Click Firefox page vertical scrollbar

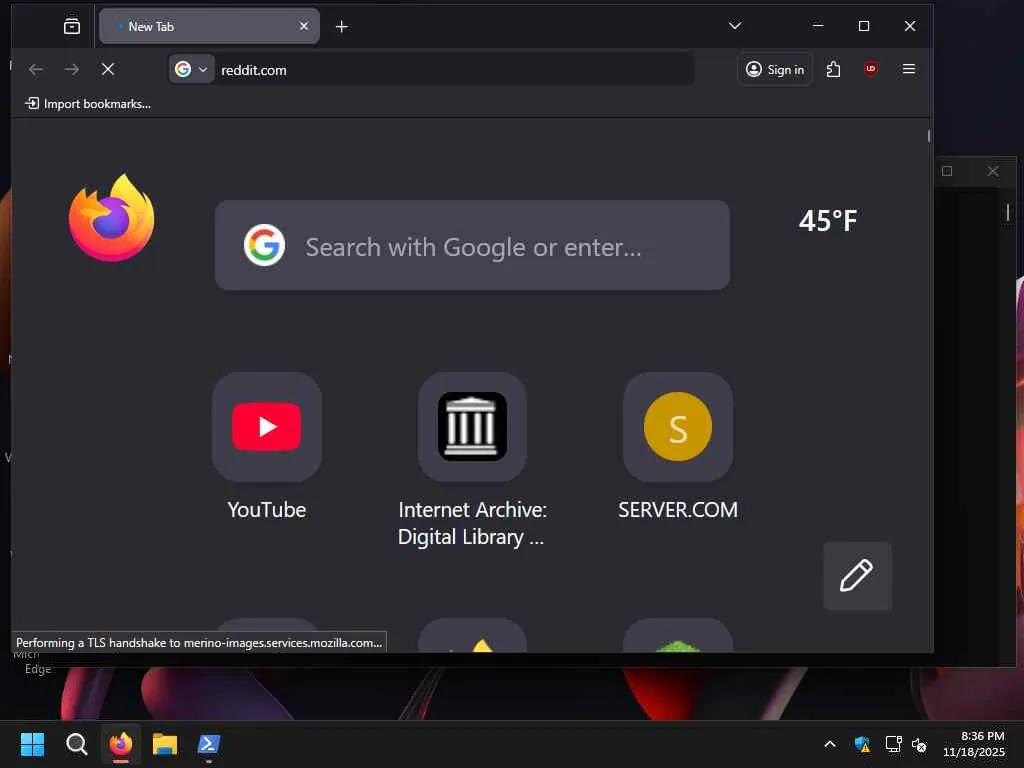click(929, 136)
